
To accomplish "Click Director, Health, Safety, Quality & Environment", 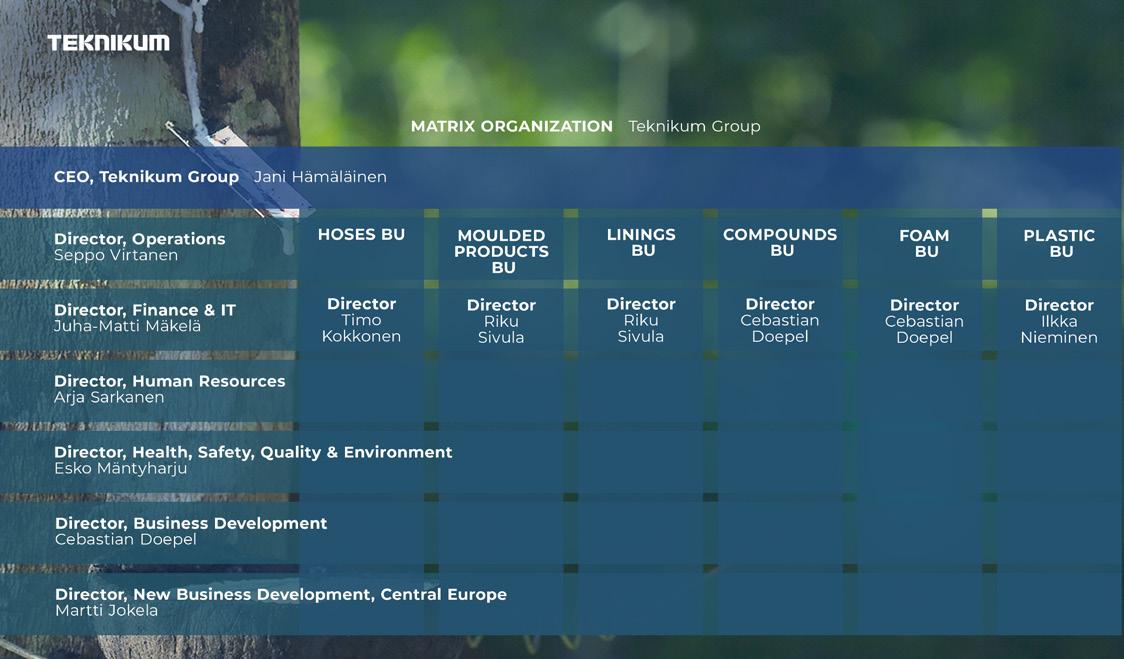I will coord(254,452).
